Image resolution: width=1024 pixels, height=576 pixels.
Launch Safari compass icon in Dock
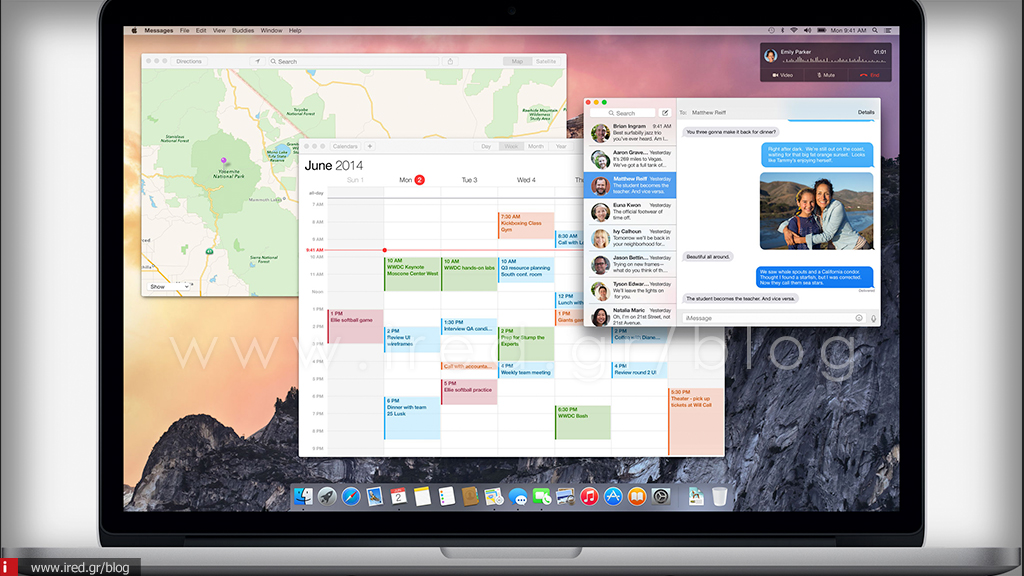pos(351,497)
